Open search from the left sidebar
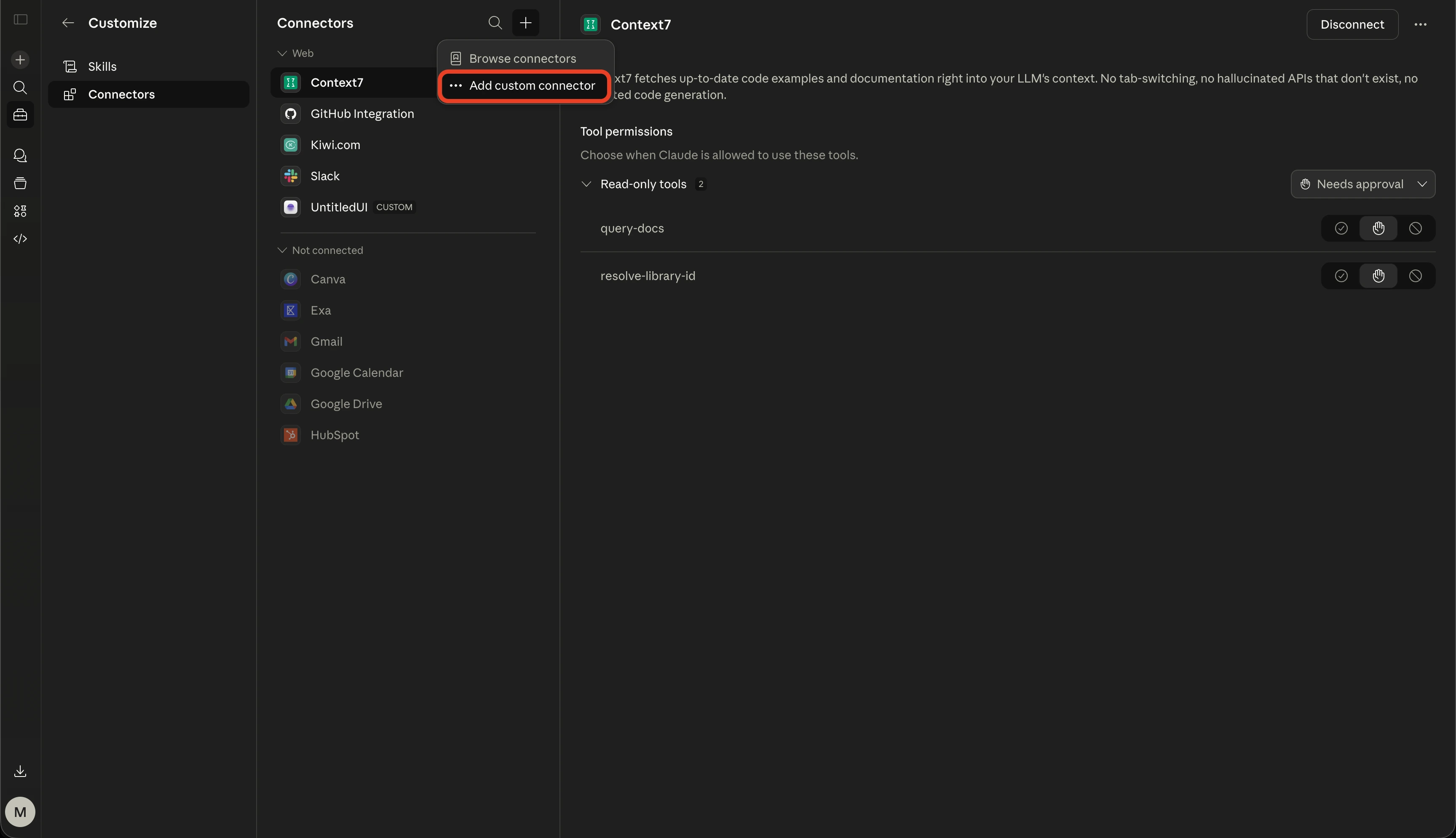 click(20, 88)
